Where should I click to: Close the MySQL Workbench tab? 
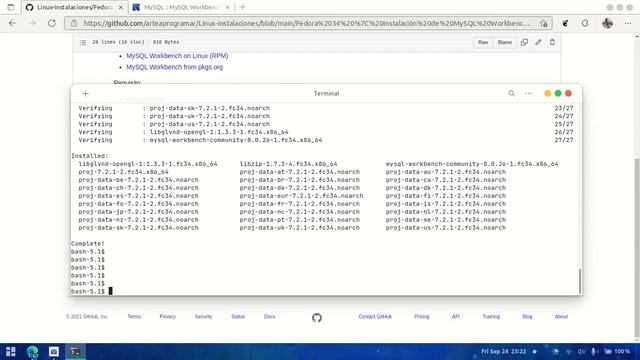[x=228, y=7]
